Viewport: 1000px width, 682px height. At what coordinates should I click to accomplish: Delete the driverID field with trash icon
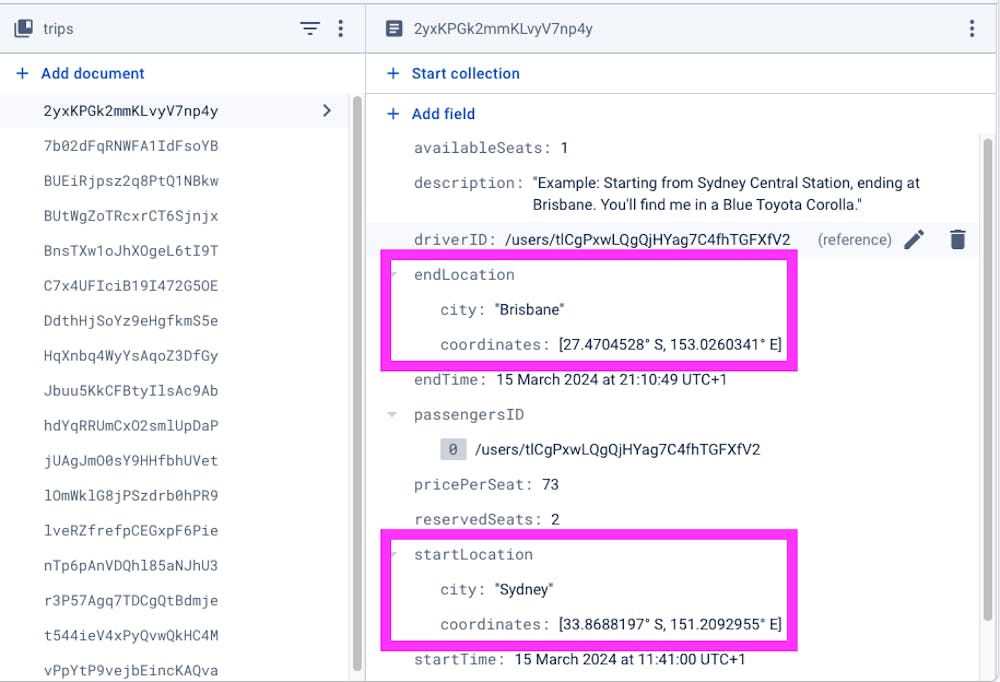click(958, 239)
